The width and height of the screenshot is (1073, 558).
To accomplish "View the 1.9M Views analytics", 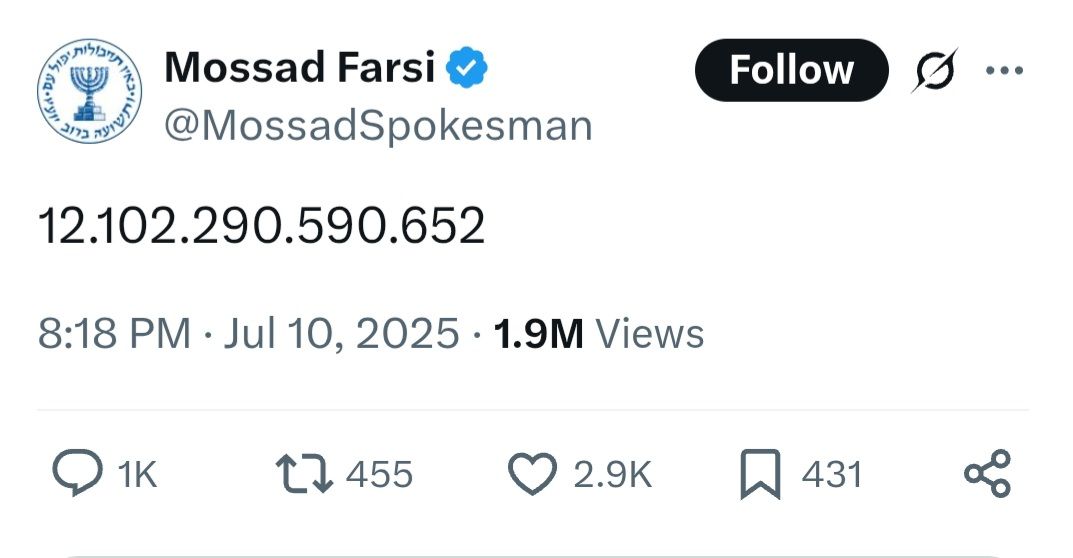I will 598,334.
